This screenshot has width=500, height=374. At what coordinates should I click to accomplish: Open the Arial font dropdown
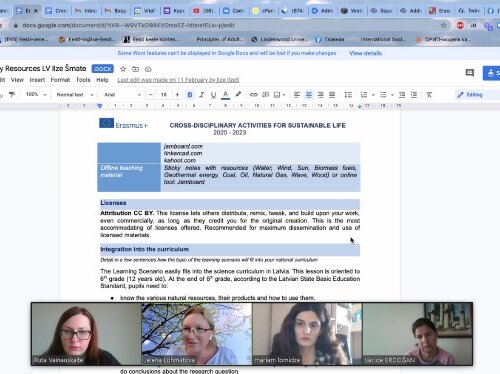[x=122, y=95]
